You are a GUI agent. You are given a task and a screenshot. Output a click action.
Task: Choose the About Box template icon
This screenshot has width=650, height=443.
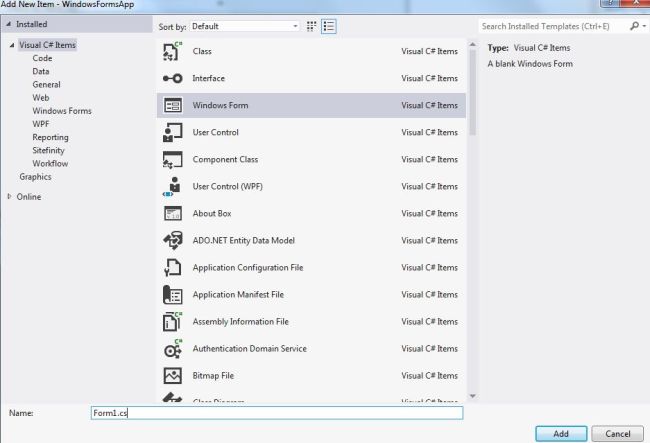[x=172, y=213]
